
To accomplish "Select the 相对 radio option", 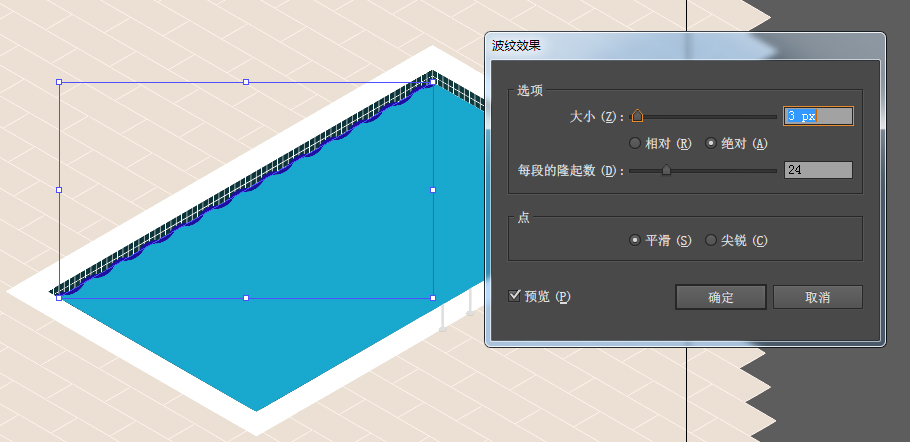I will 635,143.
